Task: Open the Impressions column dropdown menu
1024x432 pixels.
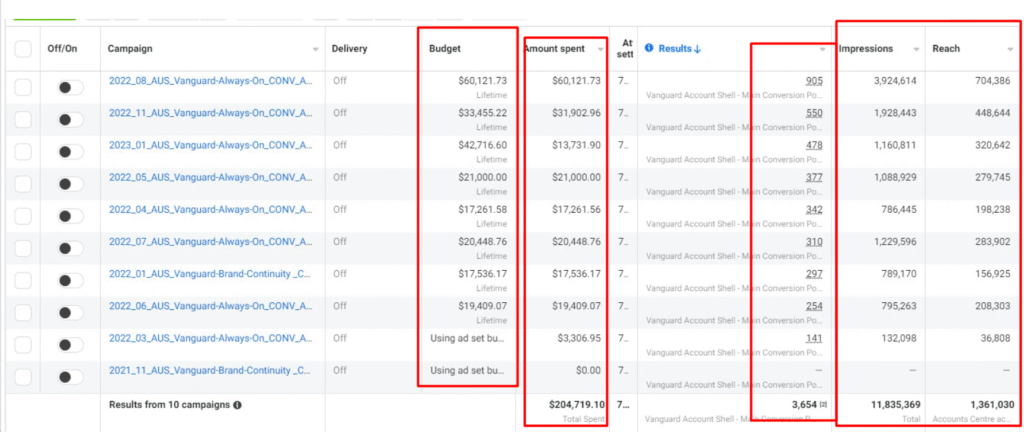Action: pos(915,49)
